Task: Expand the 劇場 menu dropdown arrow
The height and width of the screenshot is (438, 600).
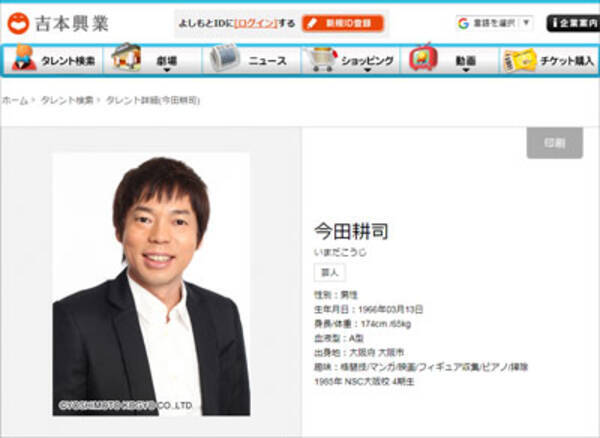Action: [x=167, y=70]
